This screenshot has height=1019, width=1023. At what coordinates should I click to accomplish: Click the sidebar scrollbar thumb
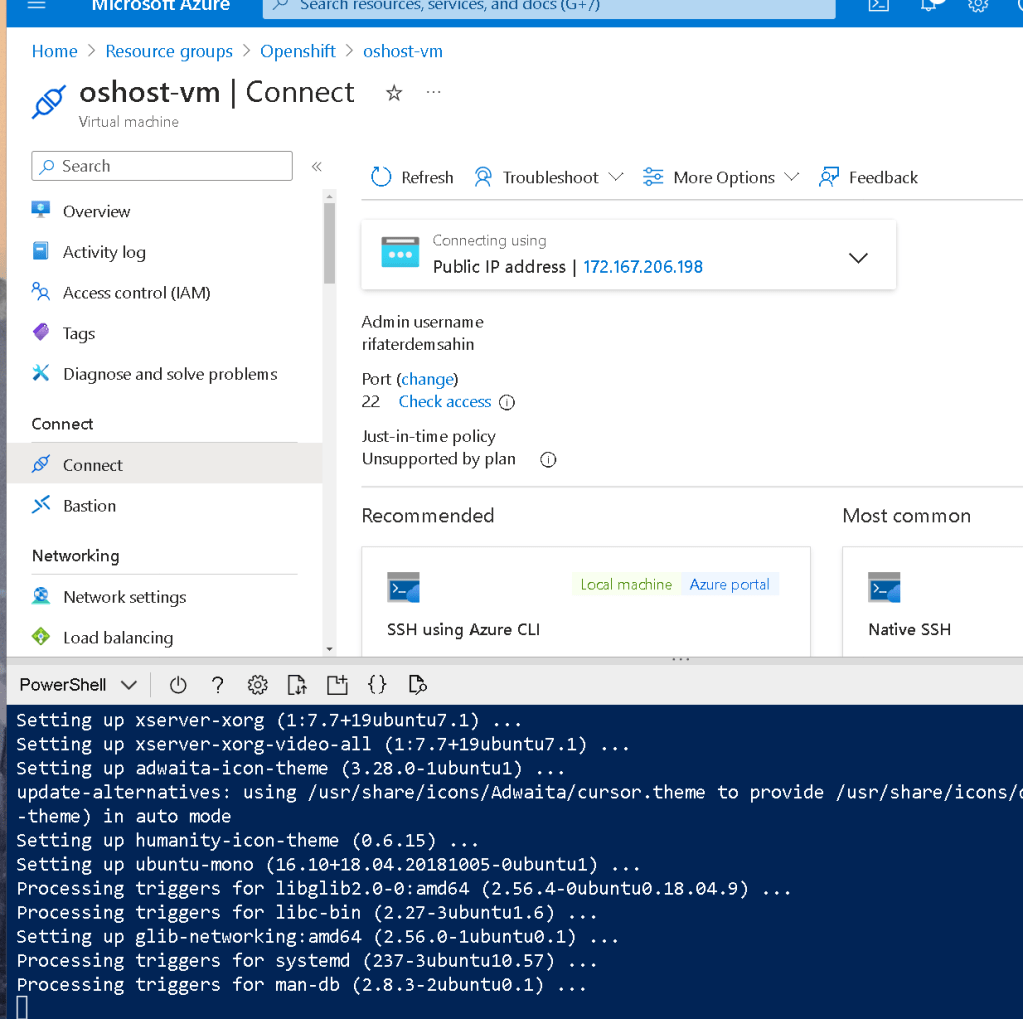click(x=329, y=243)
